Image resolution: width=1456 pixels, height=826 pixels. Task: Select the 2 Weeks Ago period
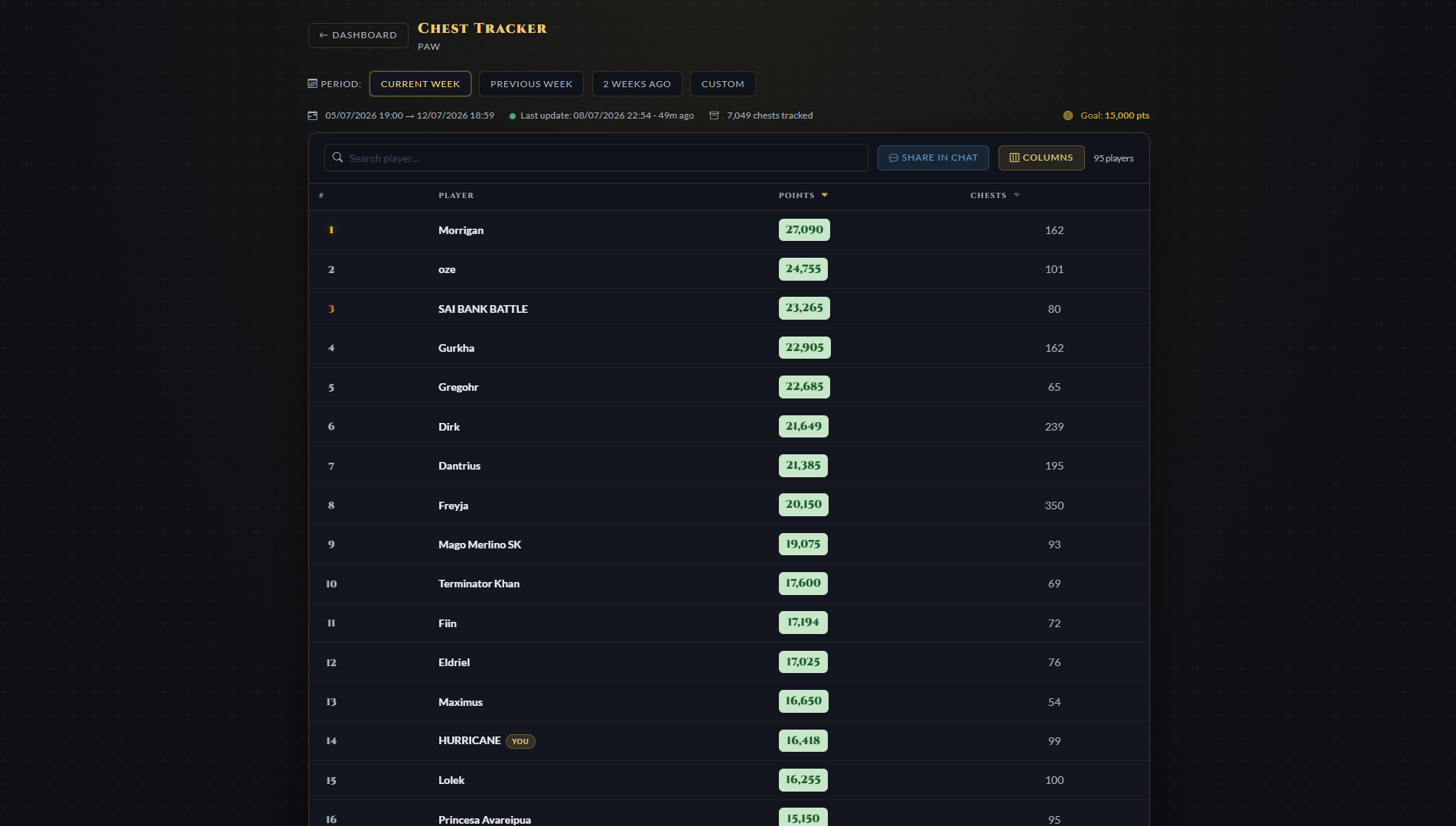637,84
